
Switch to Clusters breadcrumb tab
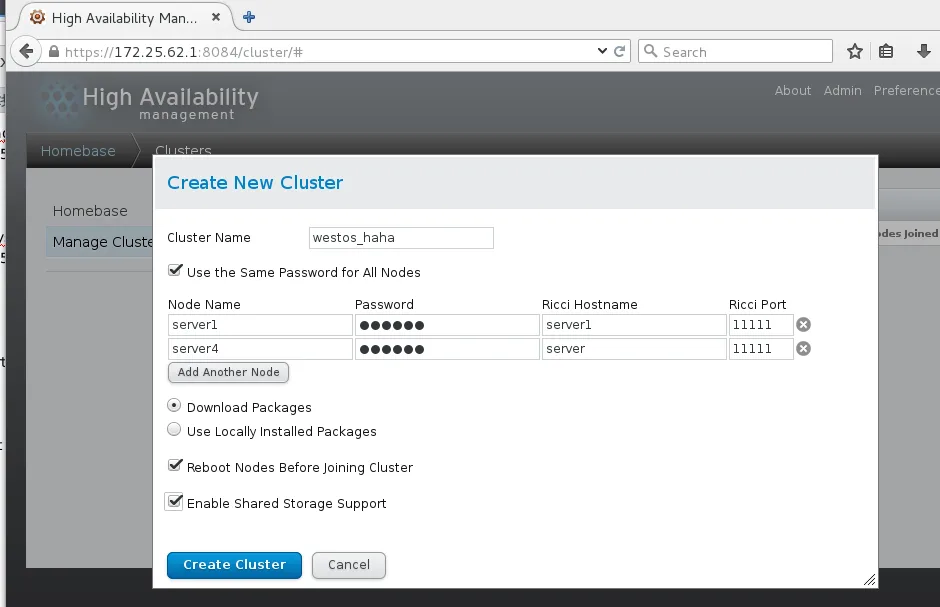pyautogui.click(x=183, y=149)
